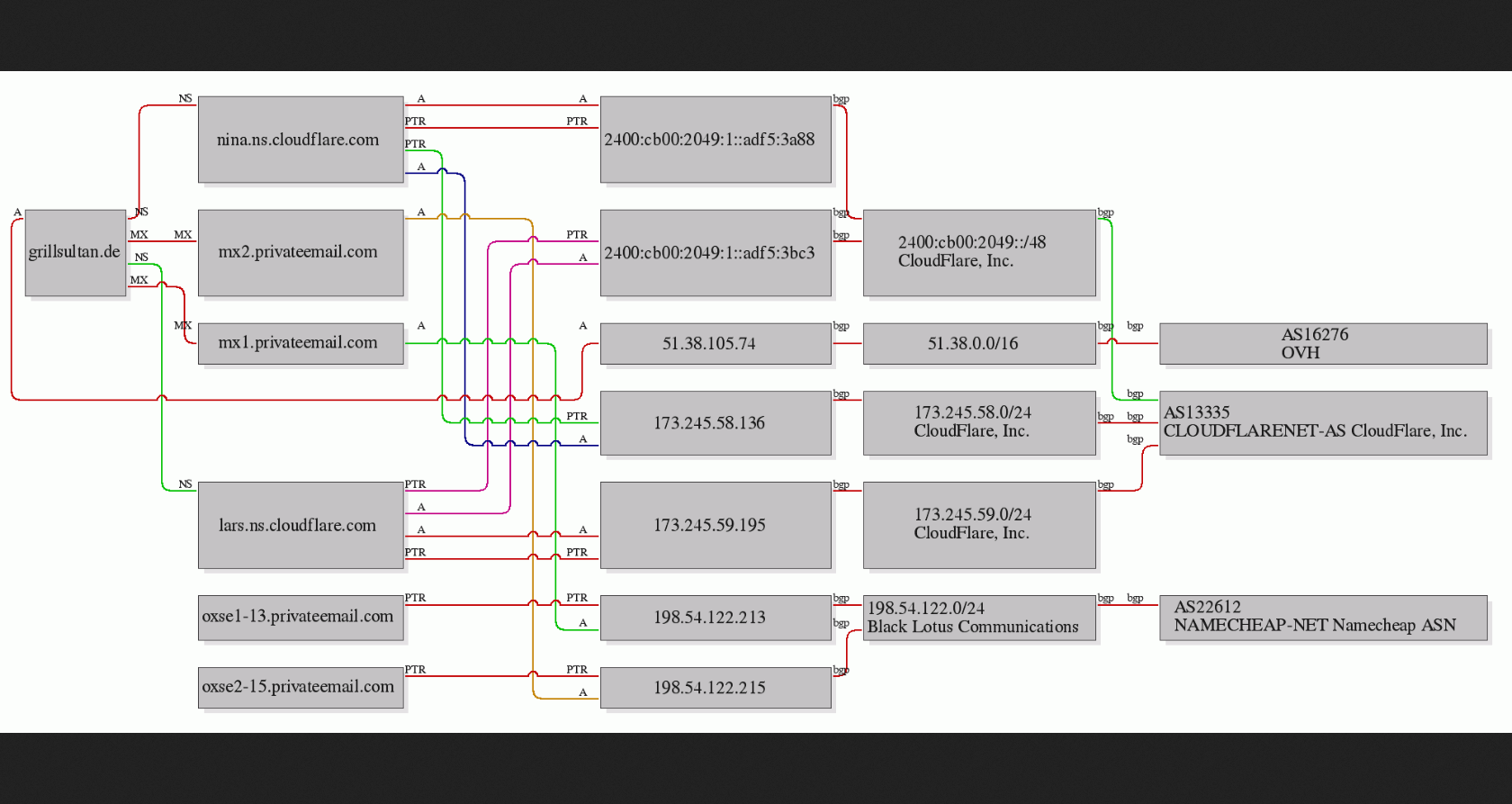Image resolution: width=1512 pixels, height=804 pixels.
Task: Click the A label left of 198.54.122.215
Action: (583, 692)
